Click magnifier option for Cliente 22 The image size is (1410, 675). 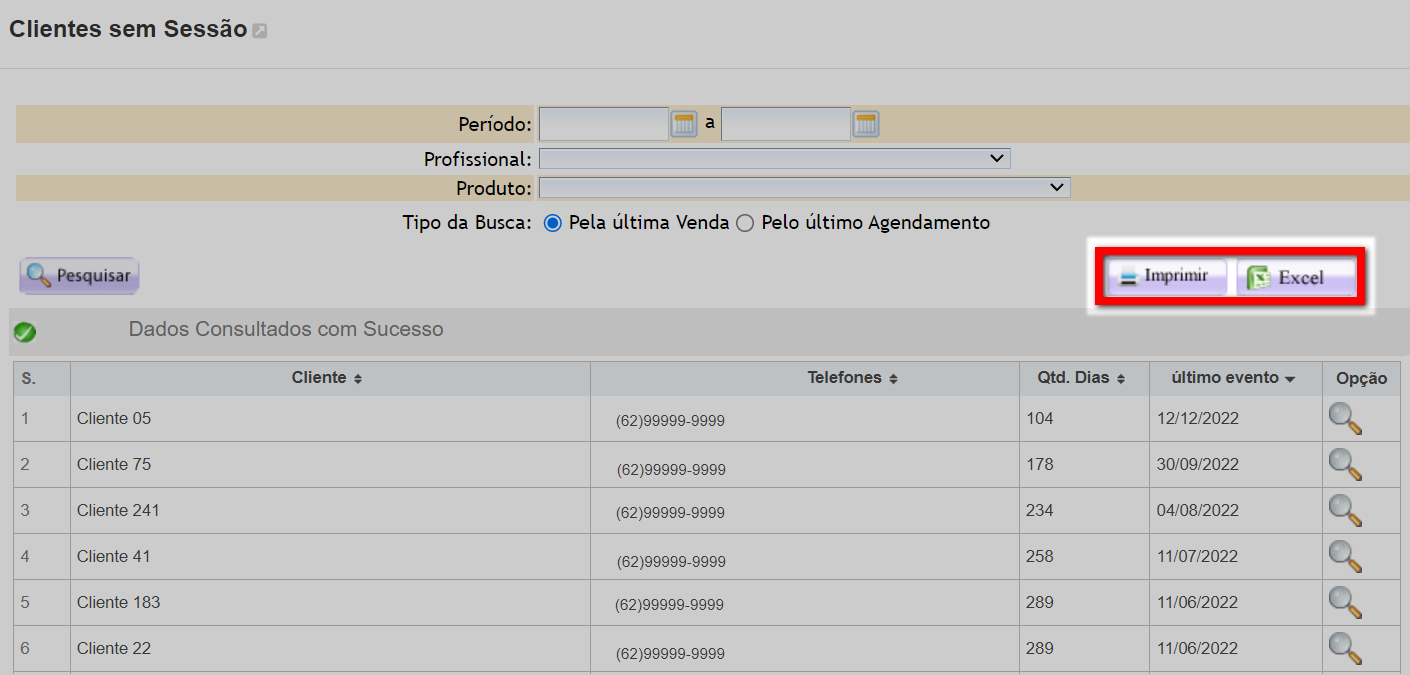(1345, 649)
